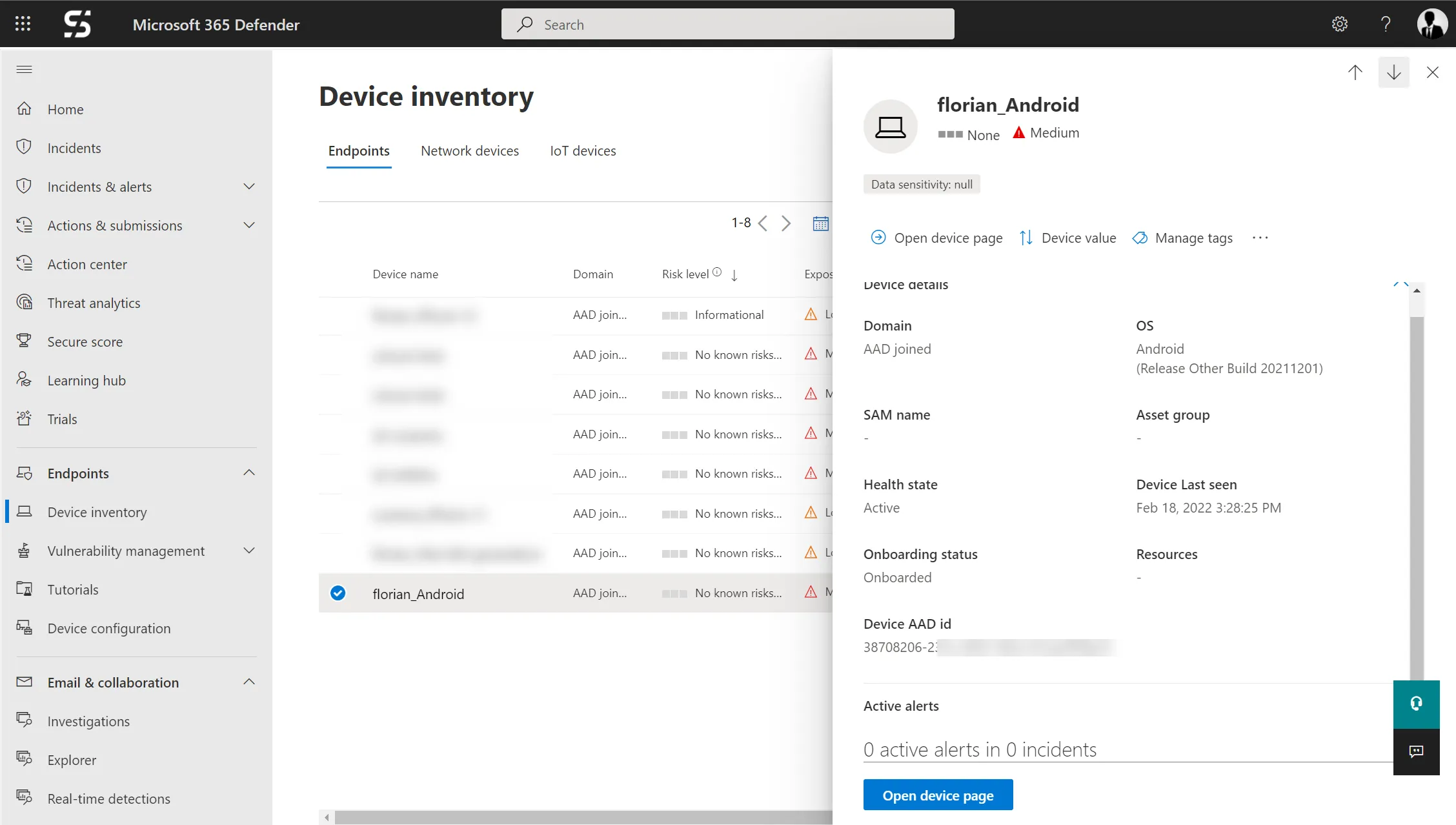
Task: Go to previous page of devices
Action: 763,223
